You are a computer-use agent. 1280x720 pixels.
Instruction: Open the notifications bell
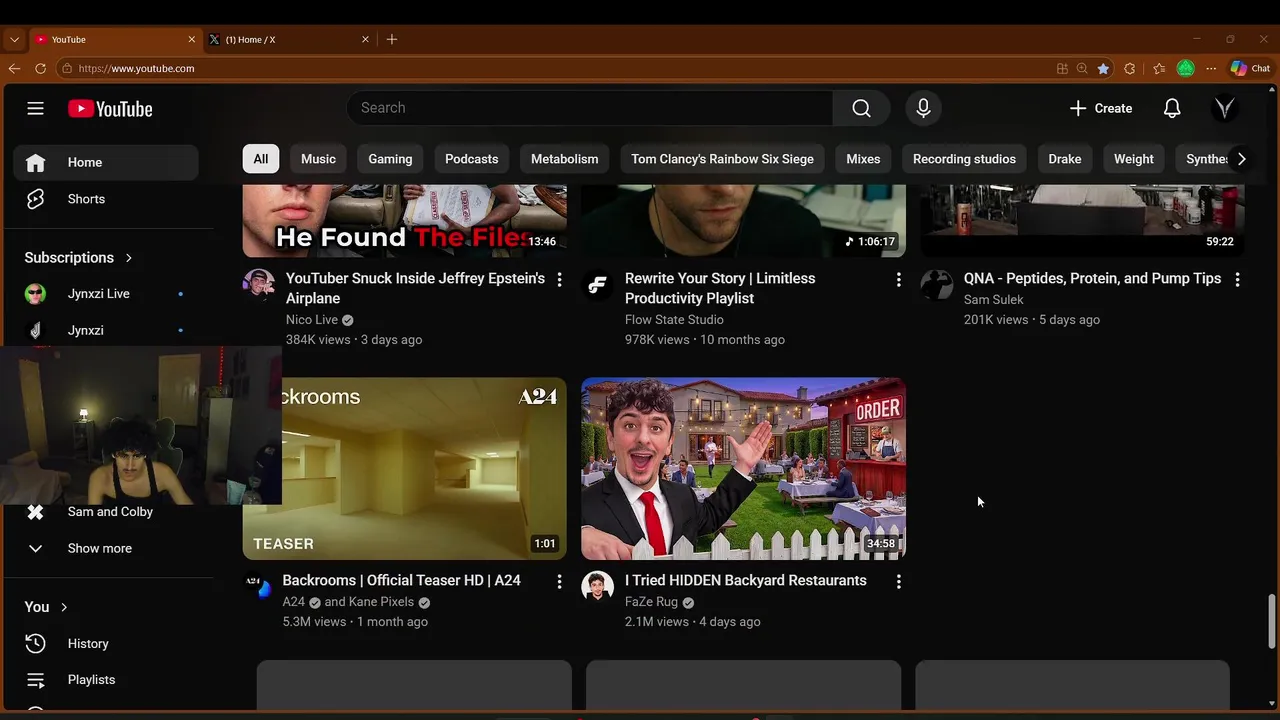(1172, 108)
